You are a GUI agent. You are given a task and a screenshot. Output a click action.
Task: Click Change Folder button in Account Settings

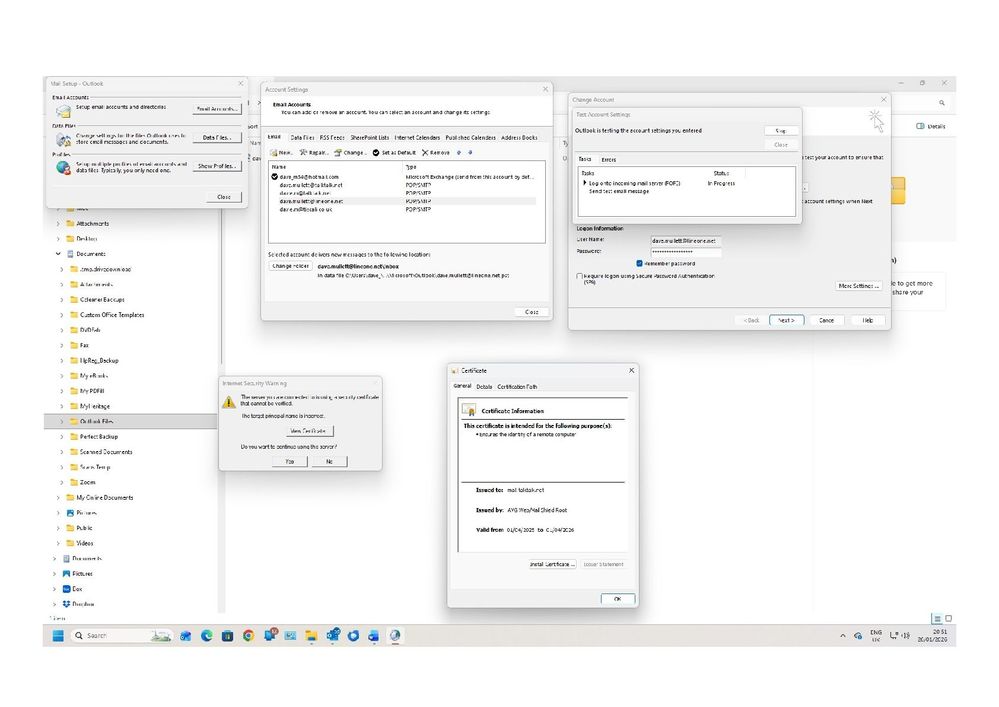coord(291,266)
